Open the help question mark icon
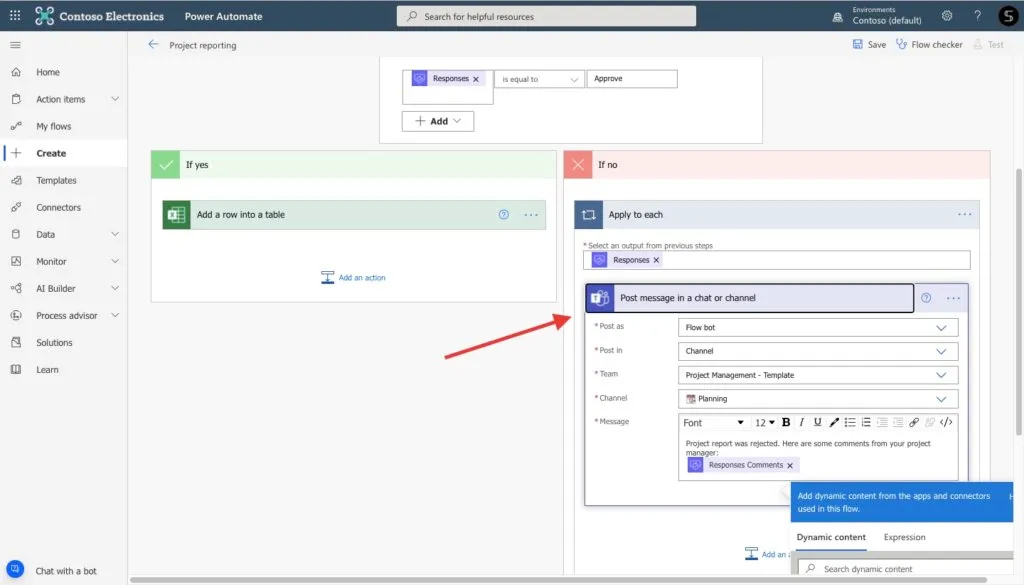Image resolution: width=1024 pixels, height=585 pixels. (977, 16)
